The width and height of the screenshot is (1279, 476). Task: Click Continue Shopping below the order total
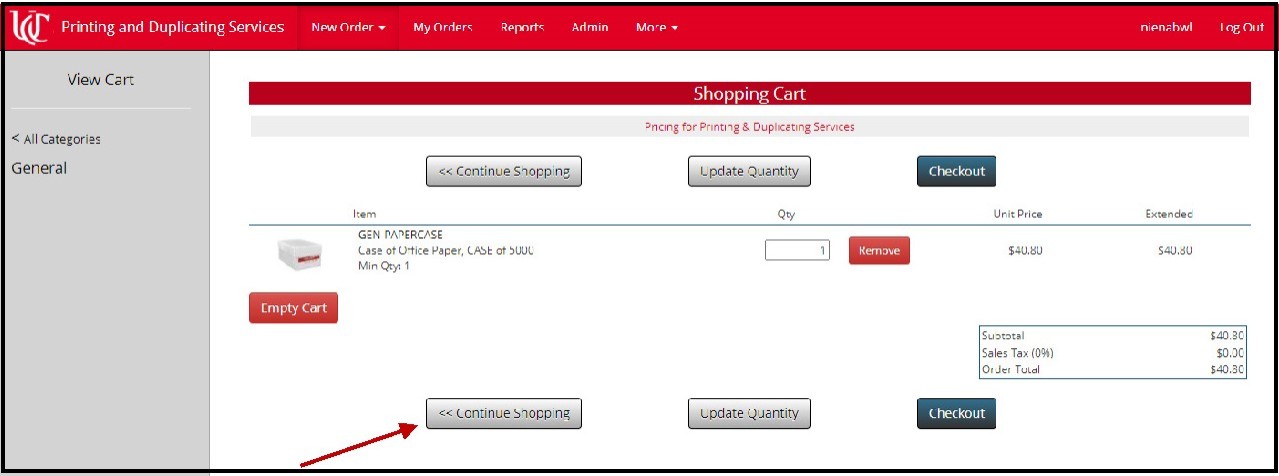[x=503, y=413]
